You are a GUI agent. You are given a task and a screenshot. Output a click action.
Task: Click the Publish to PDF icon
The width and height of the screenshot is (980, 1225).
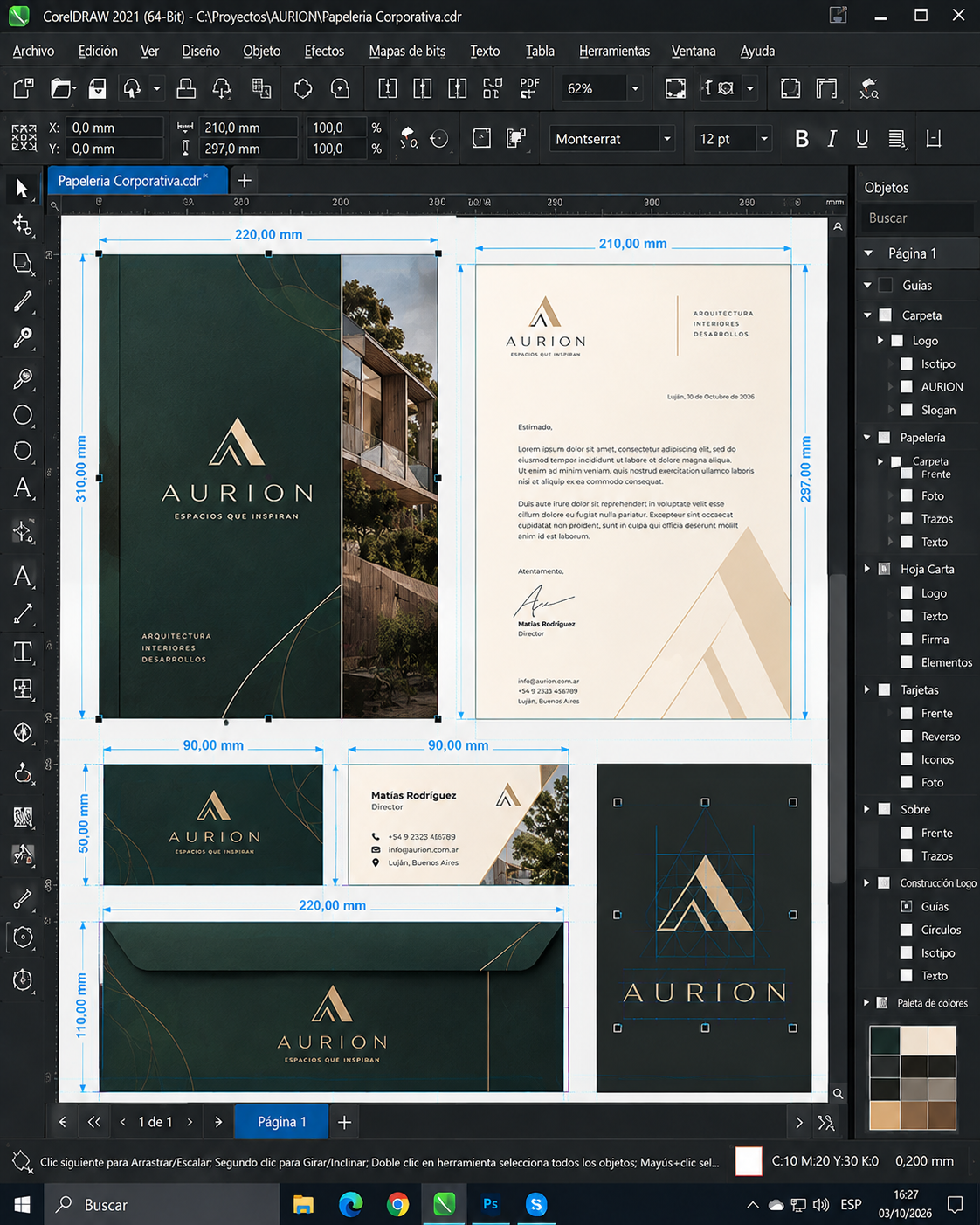tap(529, 88)
